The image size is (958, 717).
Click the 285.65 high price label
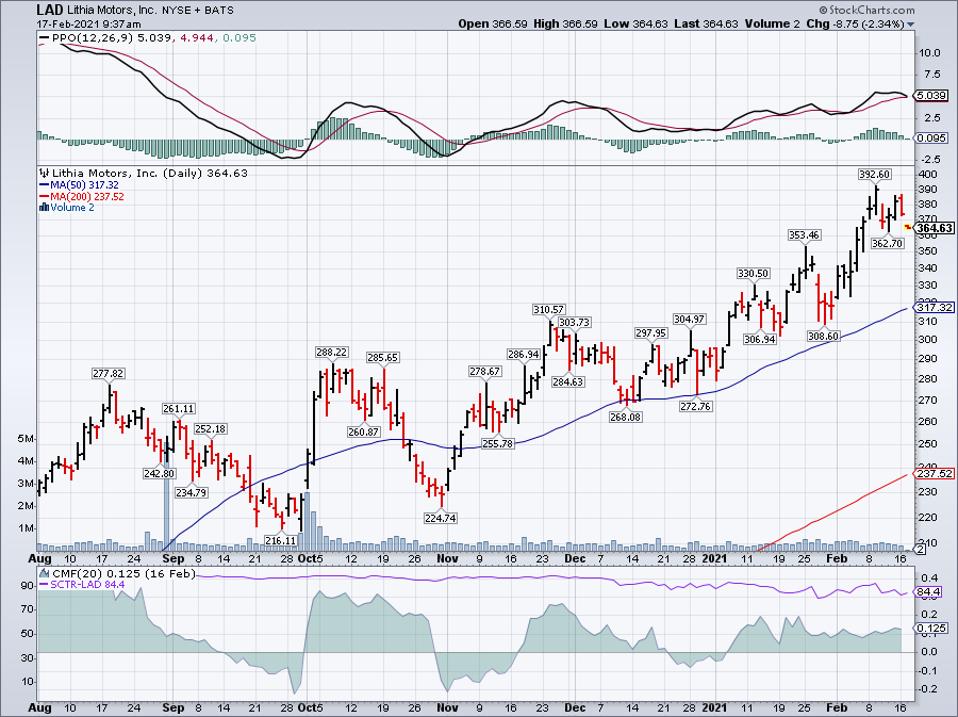click(382, 357)
